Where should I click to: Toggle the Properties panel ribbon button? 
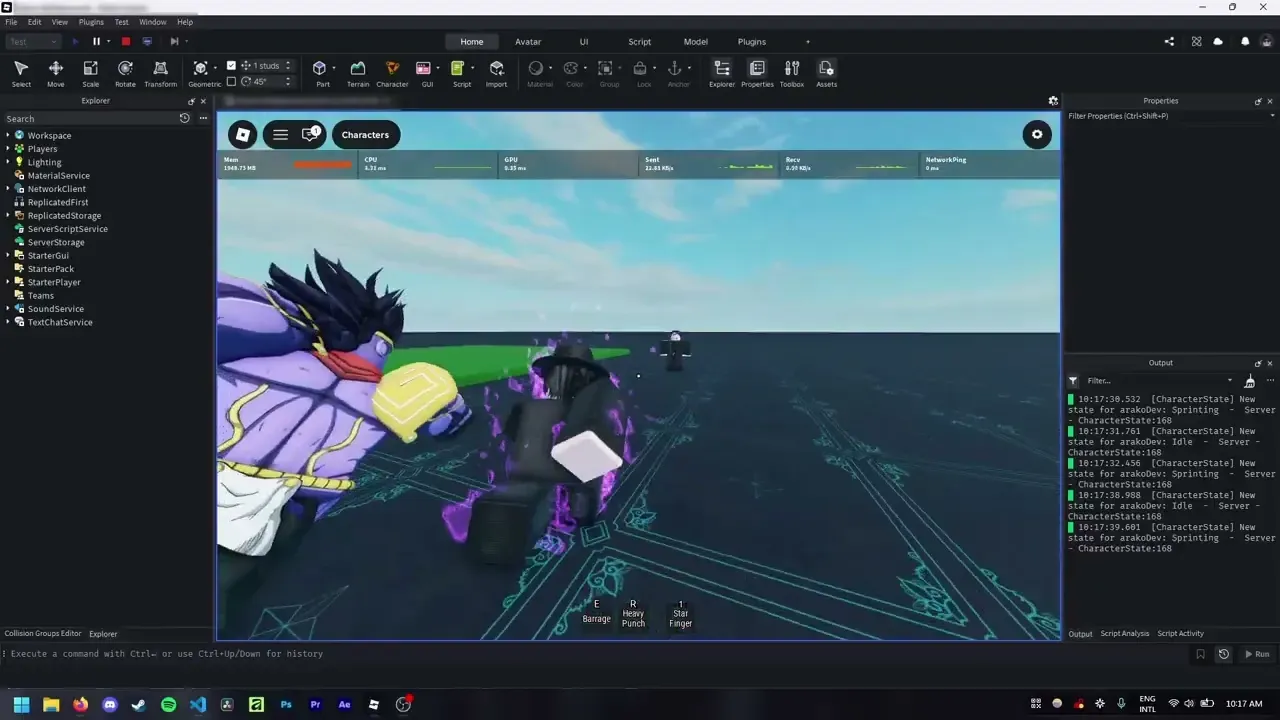(x=757, y=73)
